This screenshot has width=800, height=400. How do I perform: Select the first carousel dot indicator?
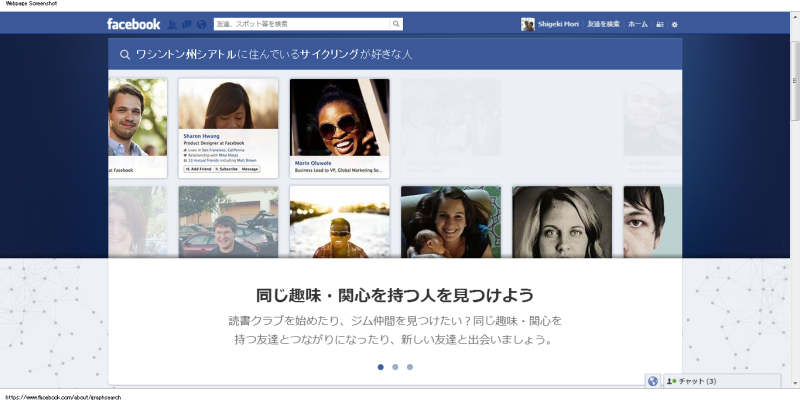click(x=381, y=367)
